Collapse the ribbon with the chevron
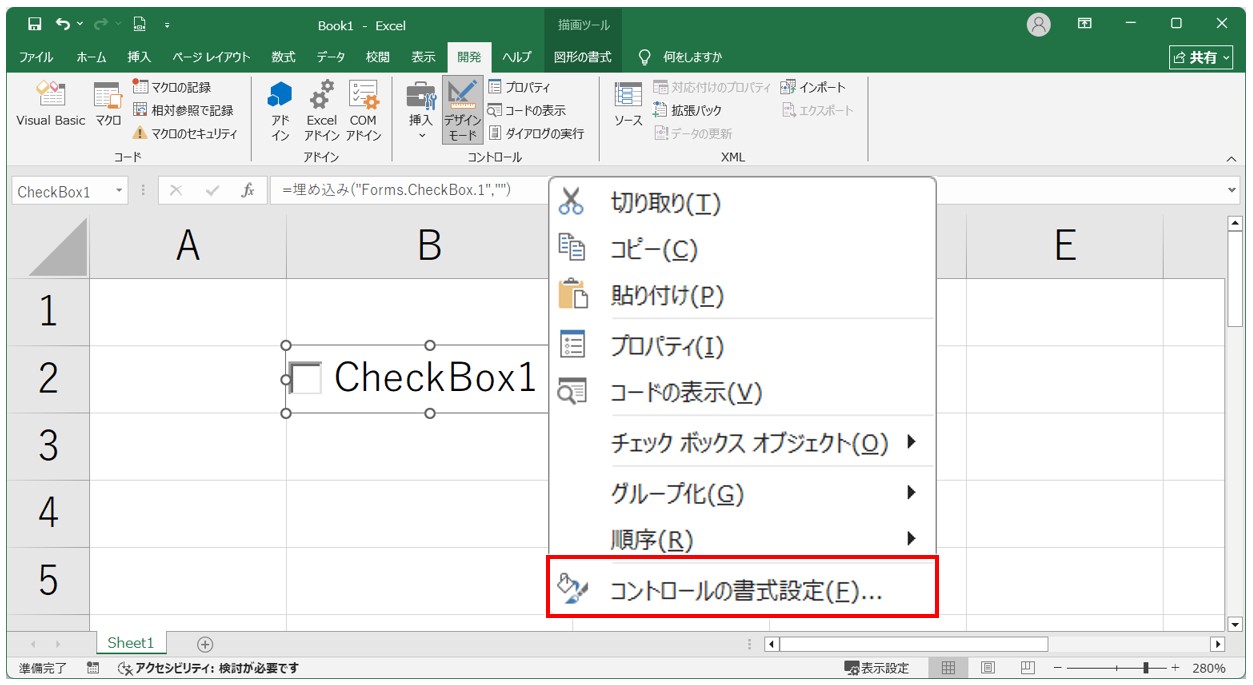The width and height of the screenshot is (1253, 685). (x=1232, y=158)
